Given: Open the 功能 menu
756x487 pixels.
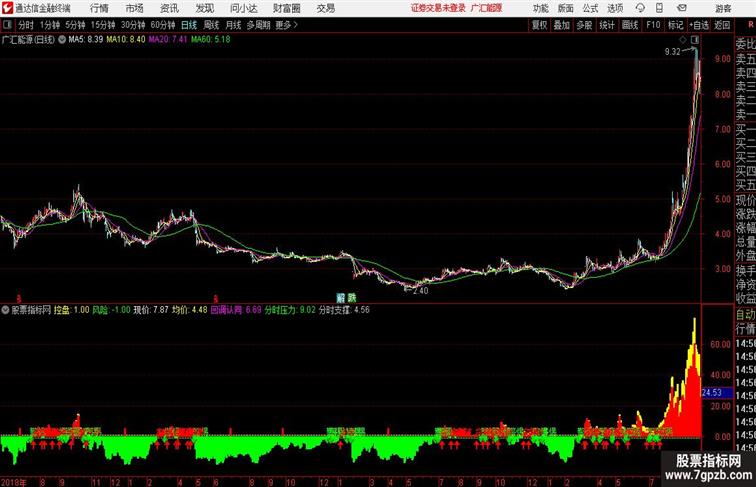Looking at the screenshot, I should pos(540,8).
